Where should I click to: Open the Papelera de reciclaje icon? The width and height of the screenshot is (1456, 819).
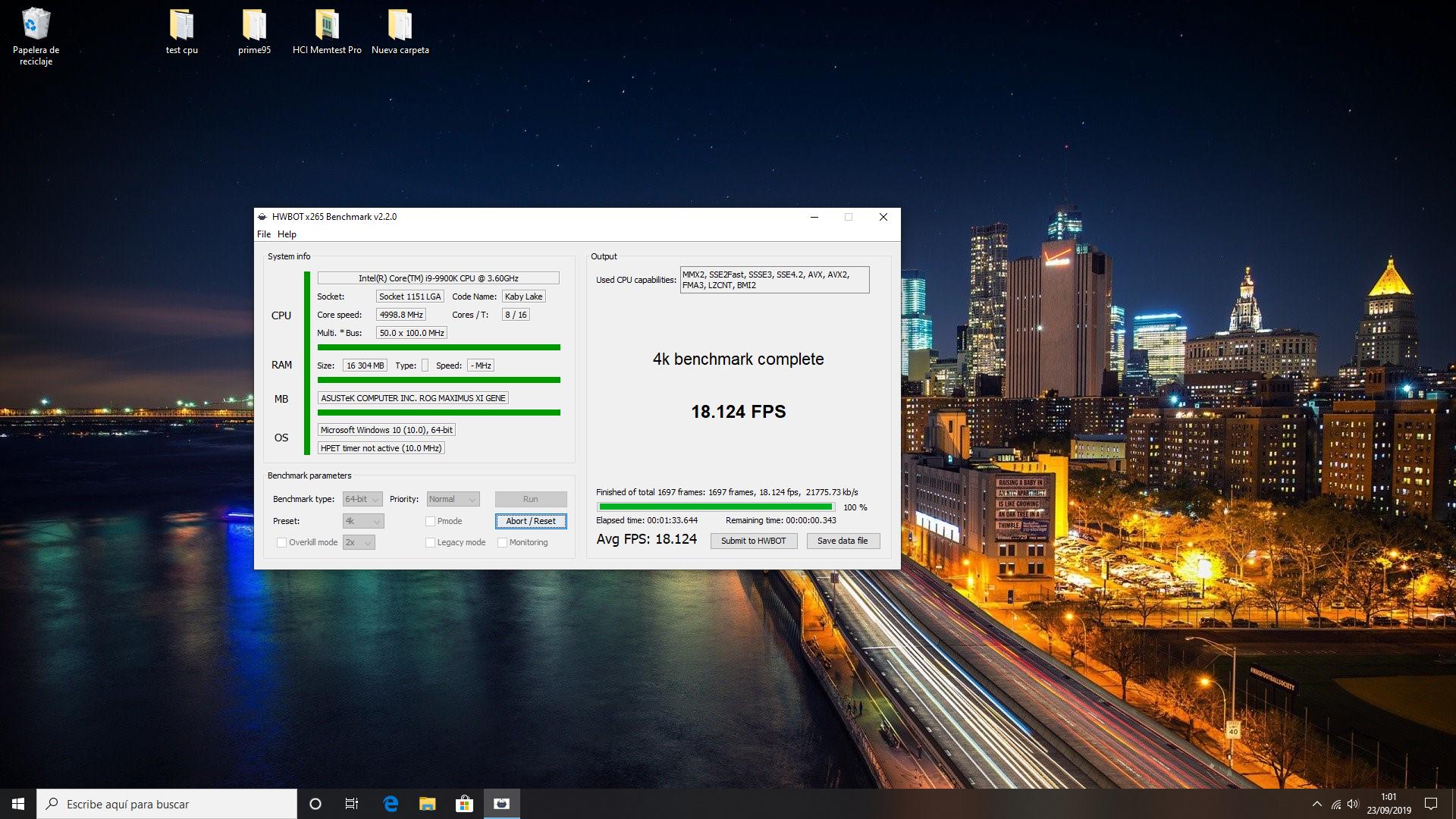pyautogui.click(x=36, y=26)
